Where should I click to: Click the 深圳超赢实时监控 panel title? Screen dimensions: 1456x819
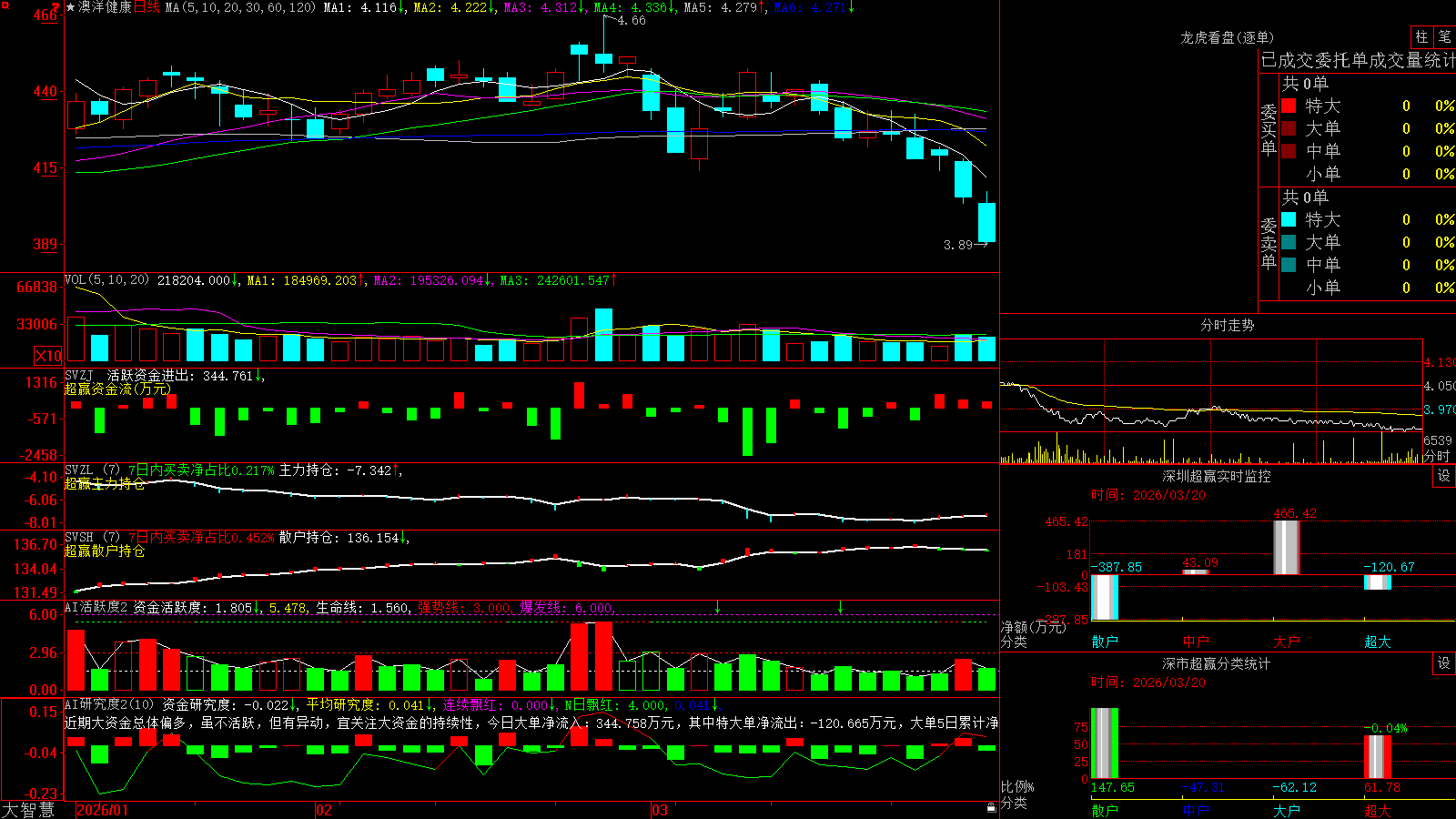[x=1216, y=476]
